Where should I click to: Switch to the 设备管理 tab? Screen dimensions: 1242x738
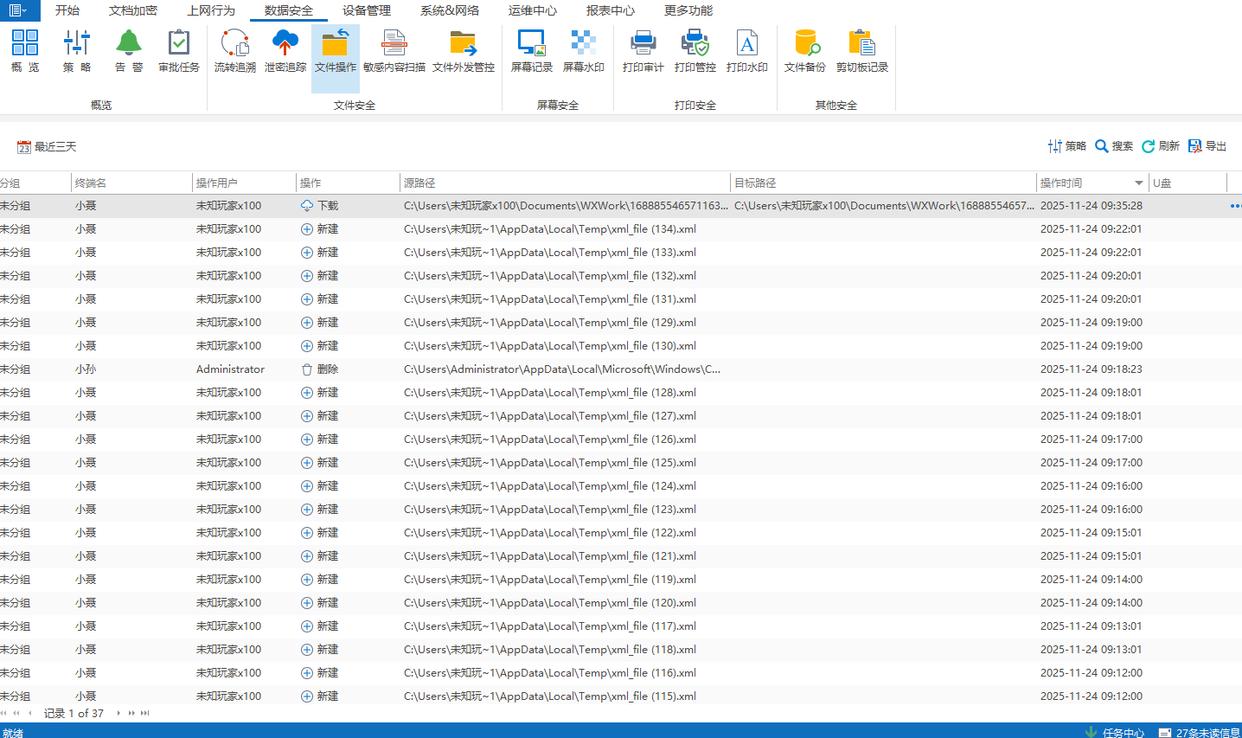[366, 11]
